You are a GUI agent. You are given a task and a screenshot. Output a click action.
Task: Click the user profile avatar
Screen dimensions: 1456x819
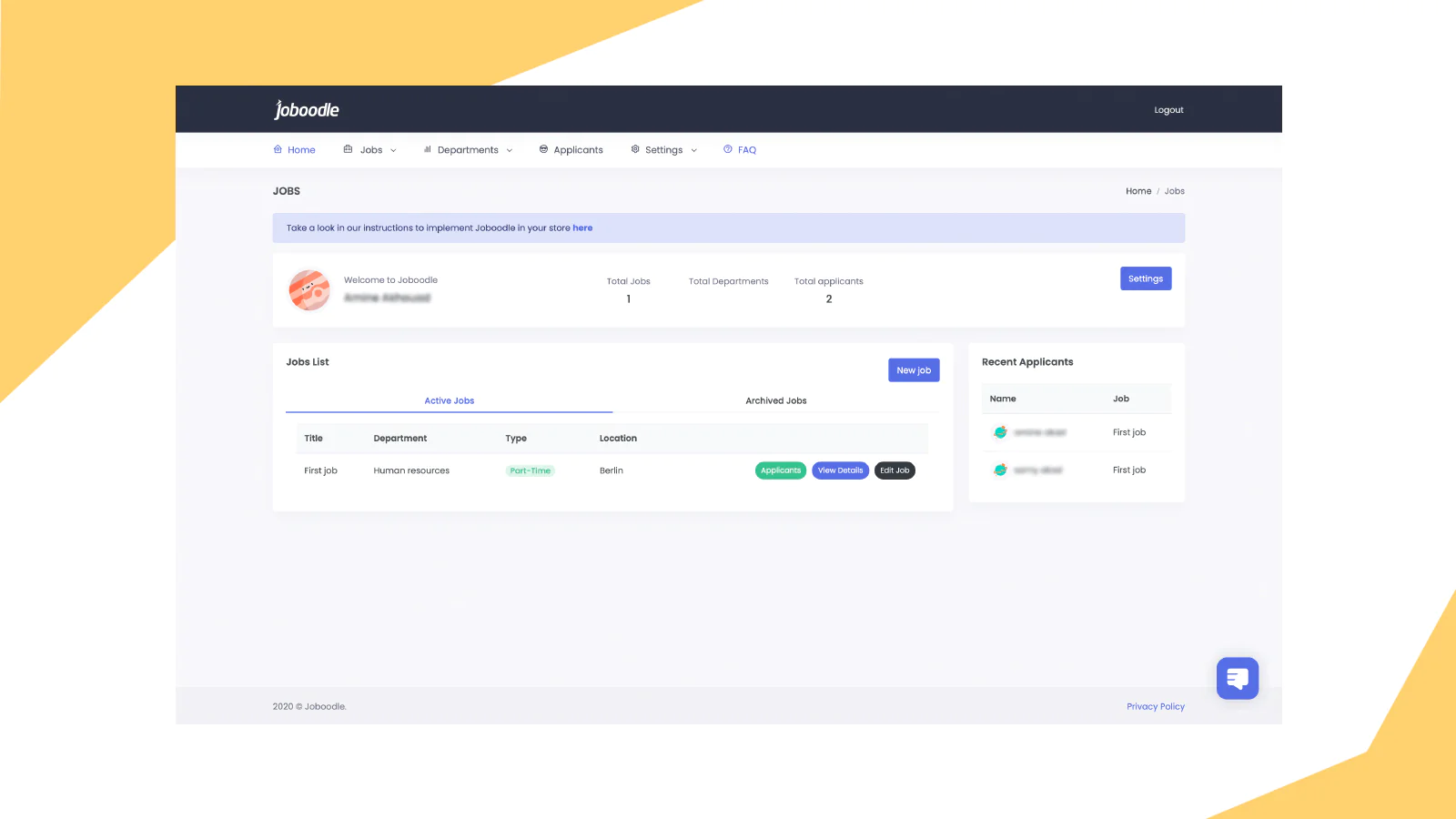coord(309,290)
